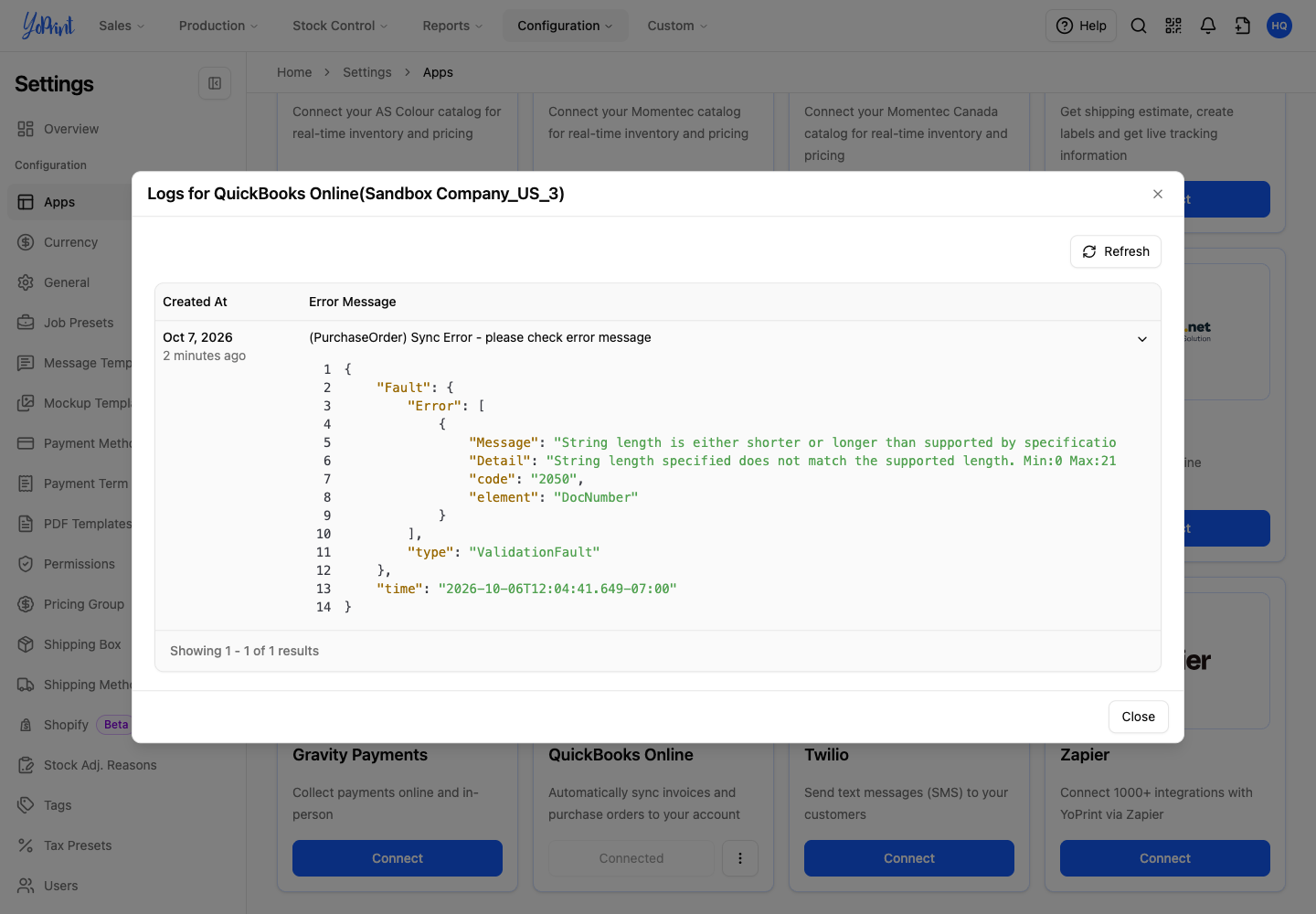Refresh the QuickBooks logs

[x=1116, y=251]
